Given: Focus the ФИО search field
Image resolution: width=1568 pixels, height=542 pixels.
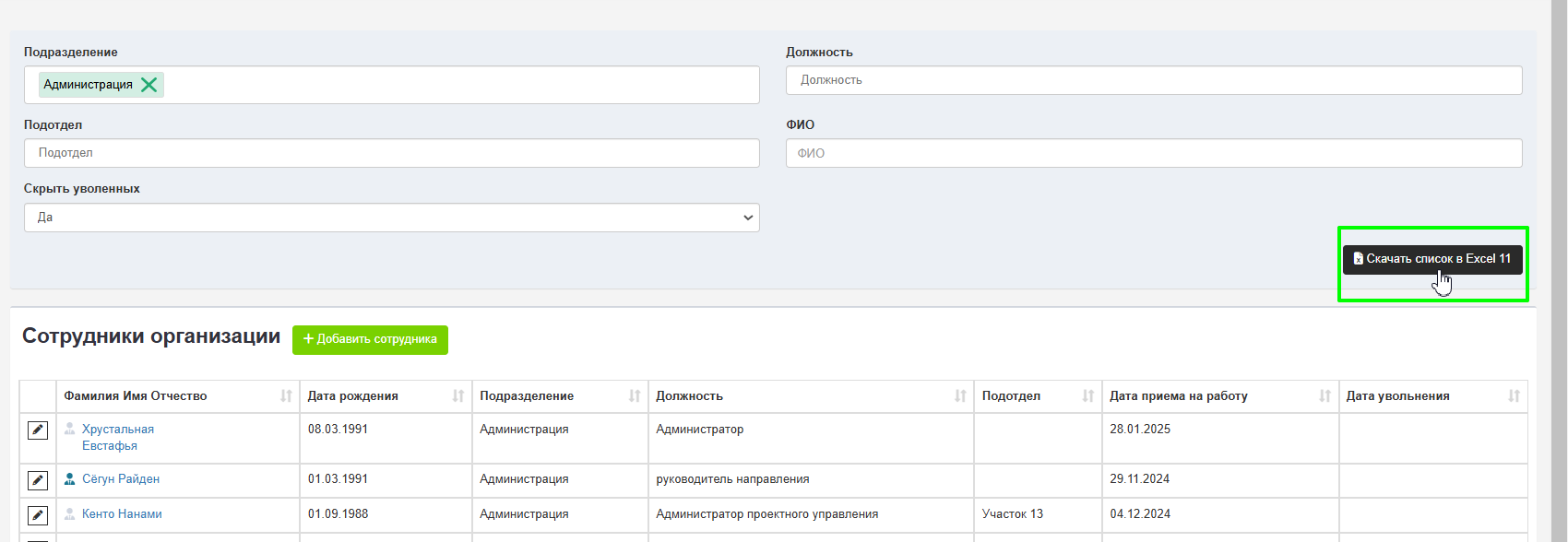Looking at the screenshot, I should (x=1154, y=153).
